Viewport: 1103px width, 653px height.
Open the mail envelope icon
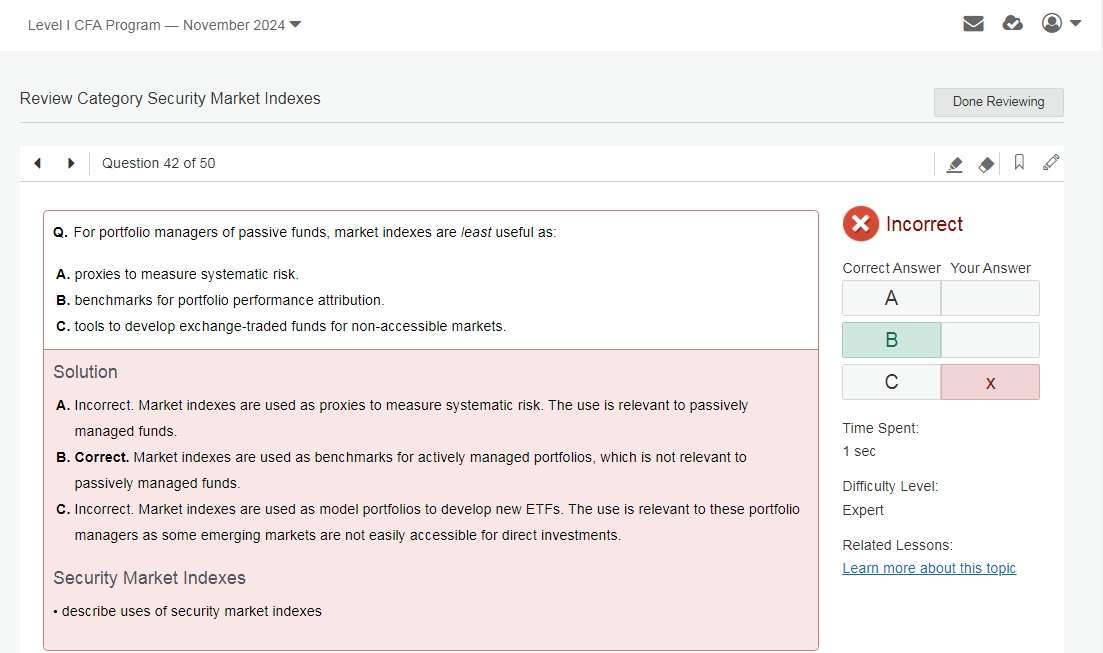(x=973, y=24)
